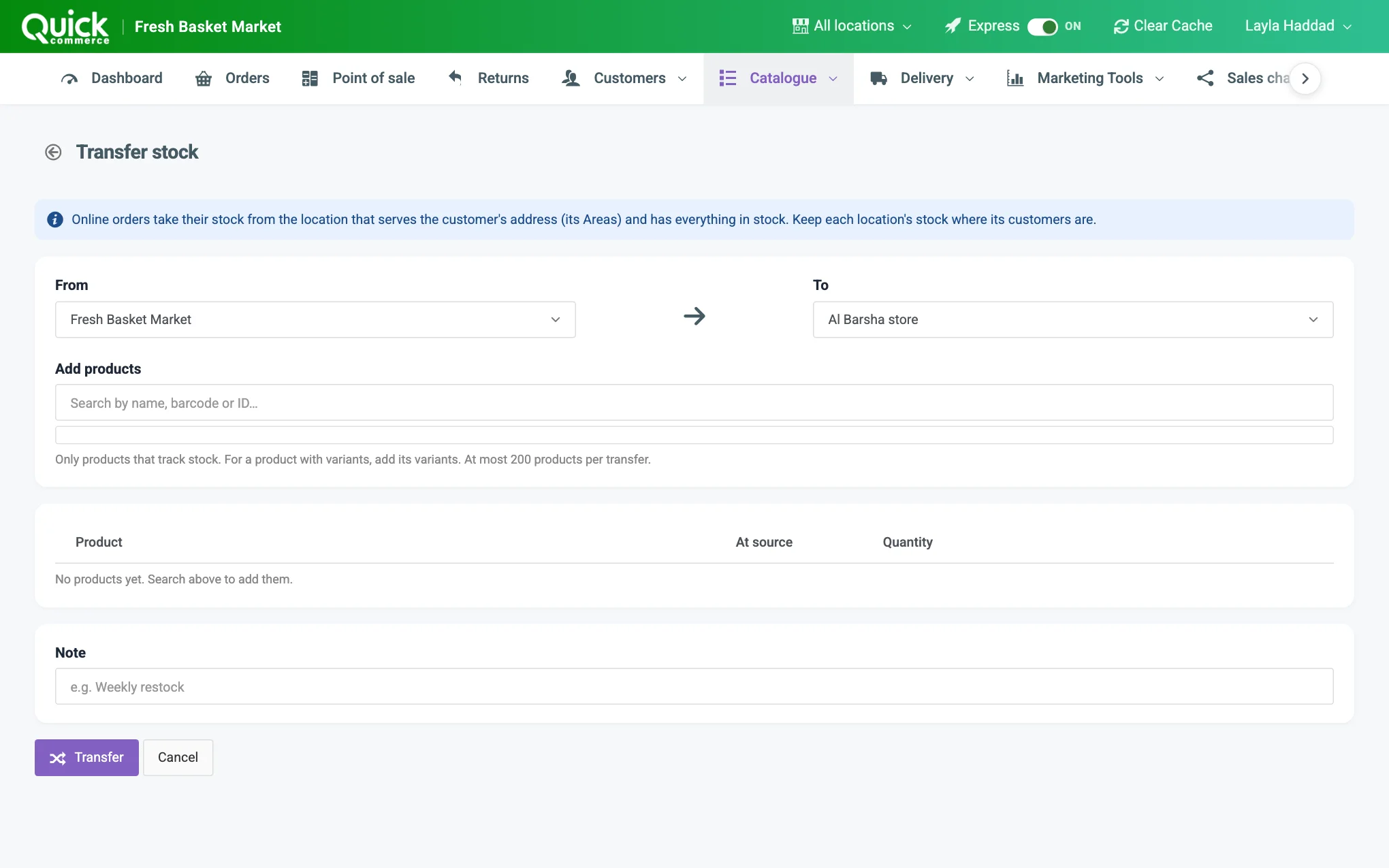Expand the Catalogue menu chevron
Screen dimensions: 1389x868
[833, 79]
